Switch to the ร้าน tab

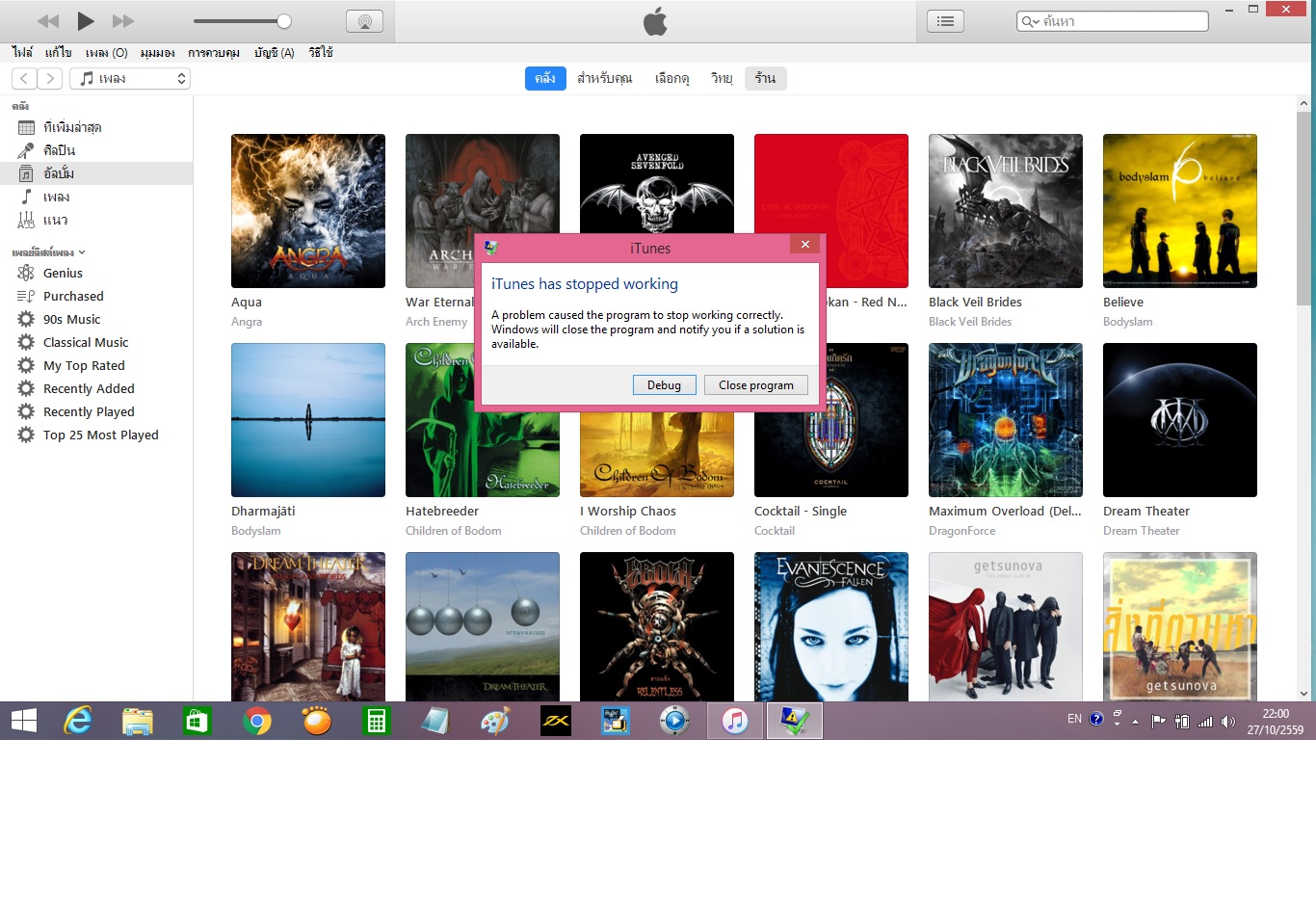(766, 78)
